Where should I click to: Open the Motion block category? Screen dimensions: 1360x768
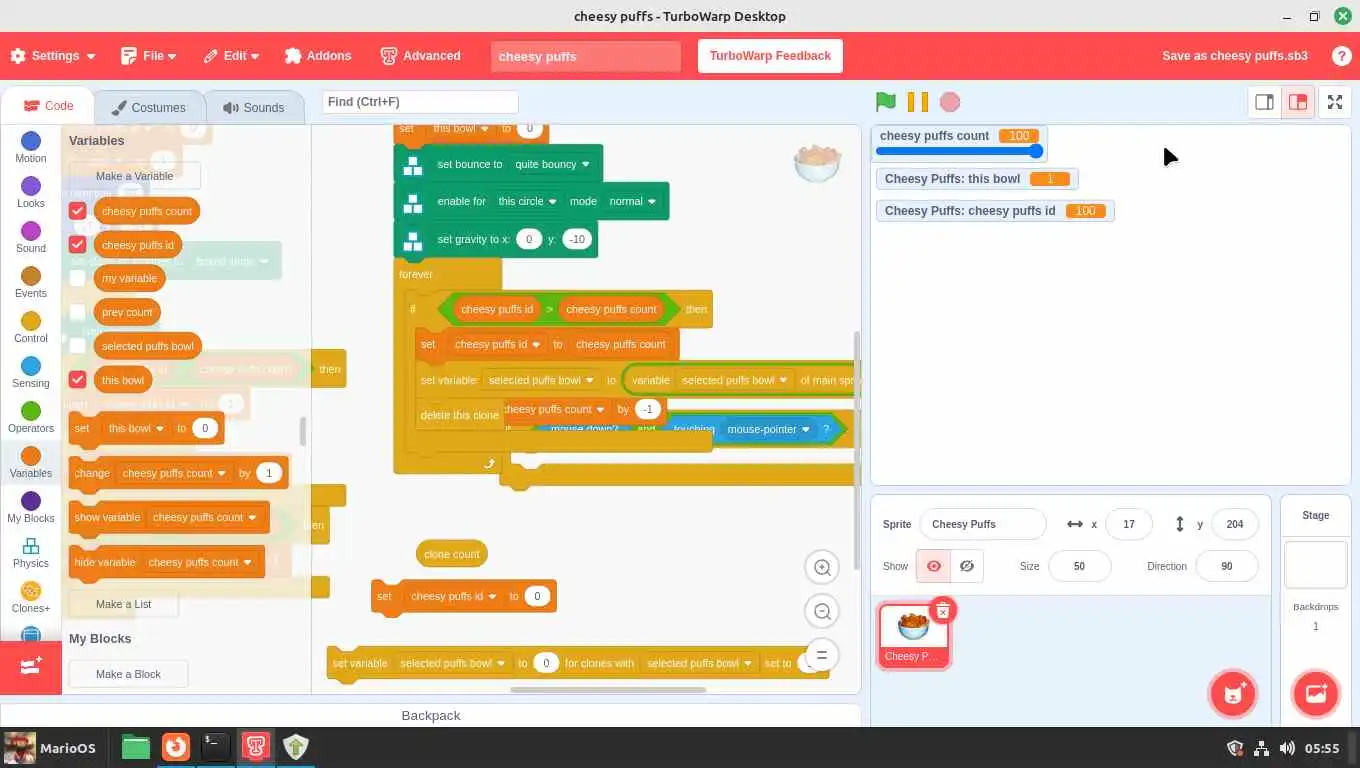coord(31,148)
